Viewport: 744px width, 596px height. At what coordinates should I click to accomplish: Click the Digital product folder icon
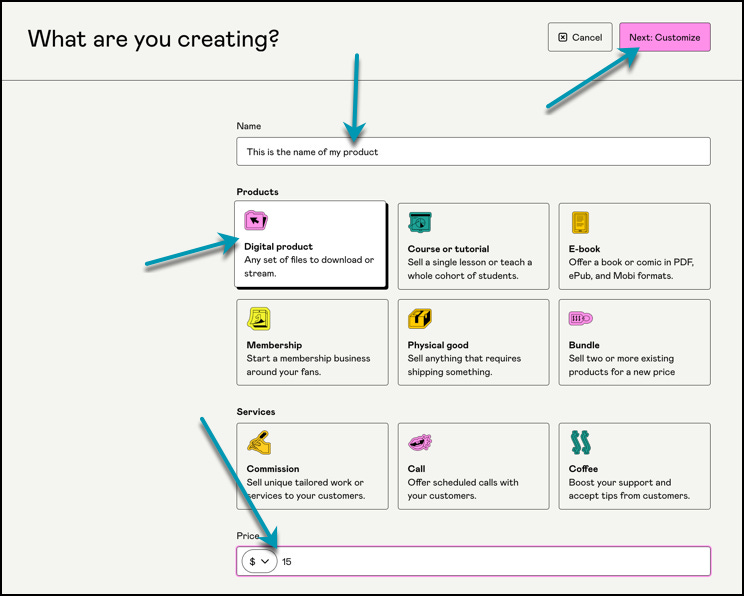click(x=256, y=221)
